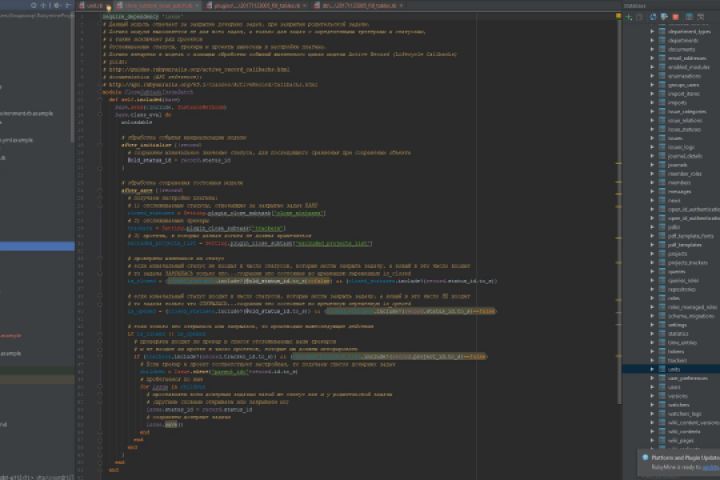
Task: Click the green plus icon in Database panel
Action: click(629, 17)
